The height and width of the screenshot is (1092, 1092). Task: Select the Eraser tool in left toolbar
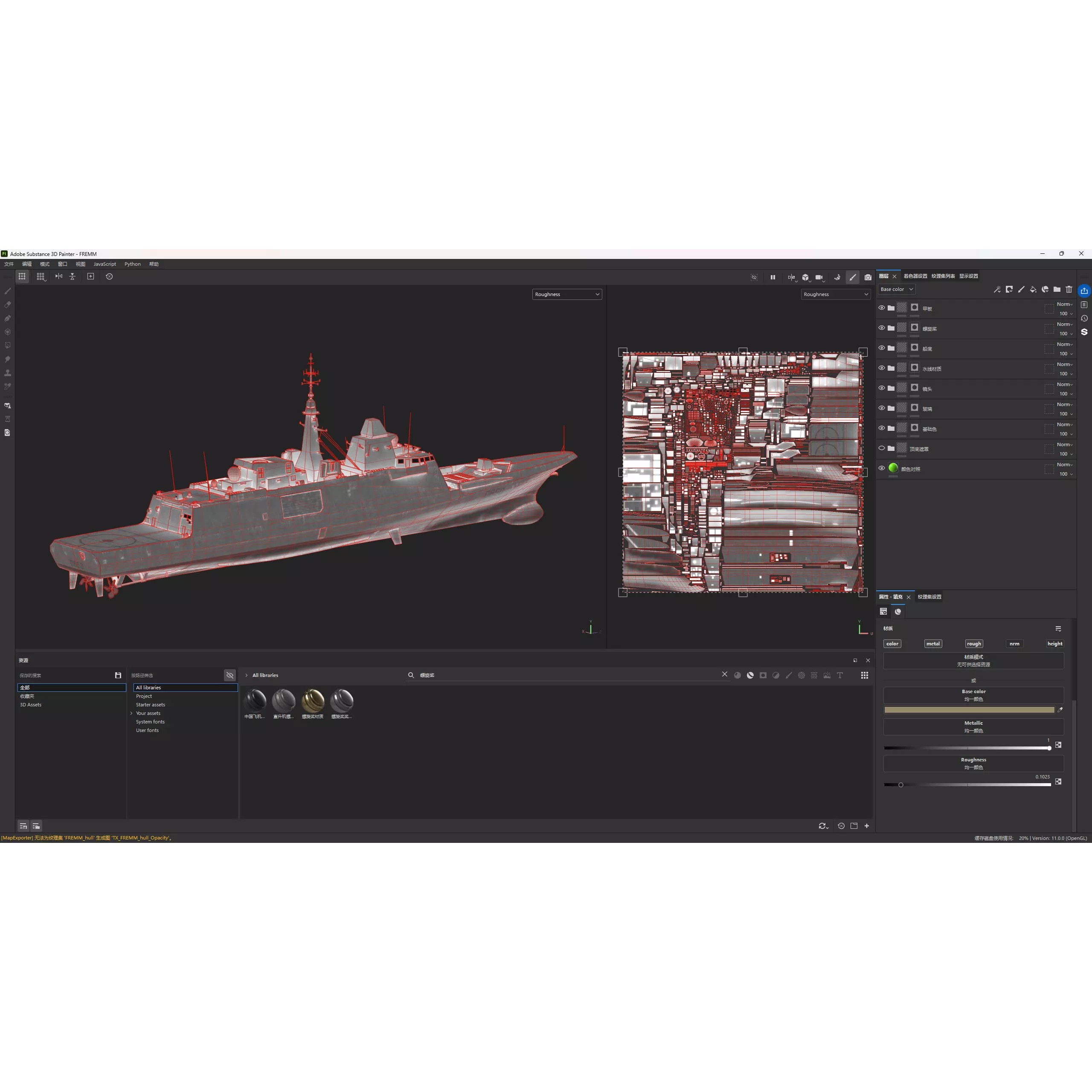click(x=7, y=304)
